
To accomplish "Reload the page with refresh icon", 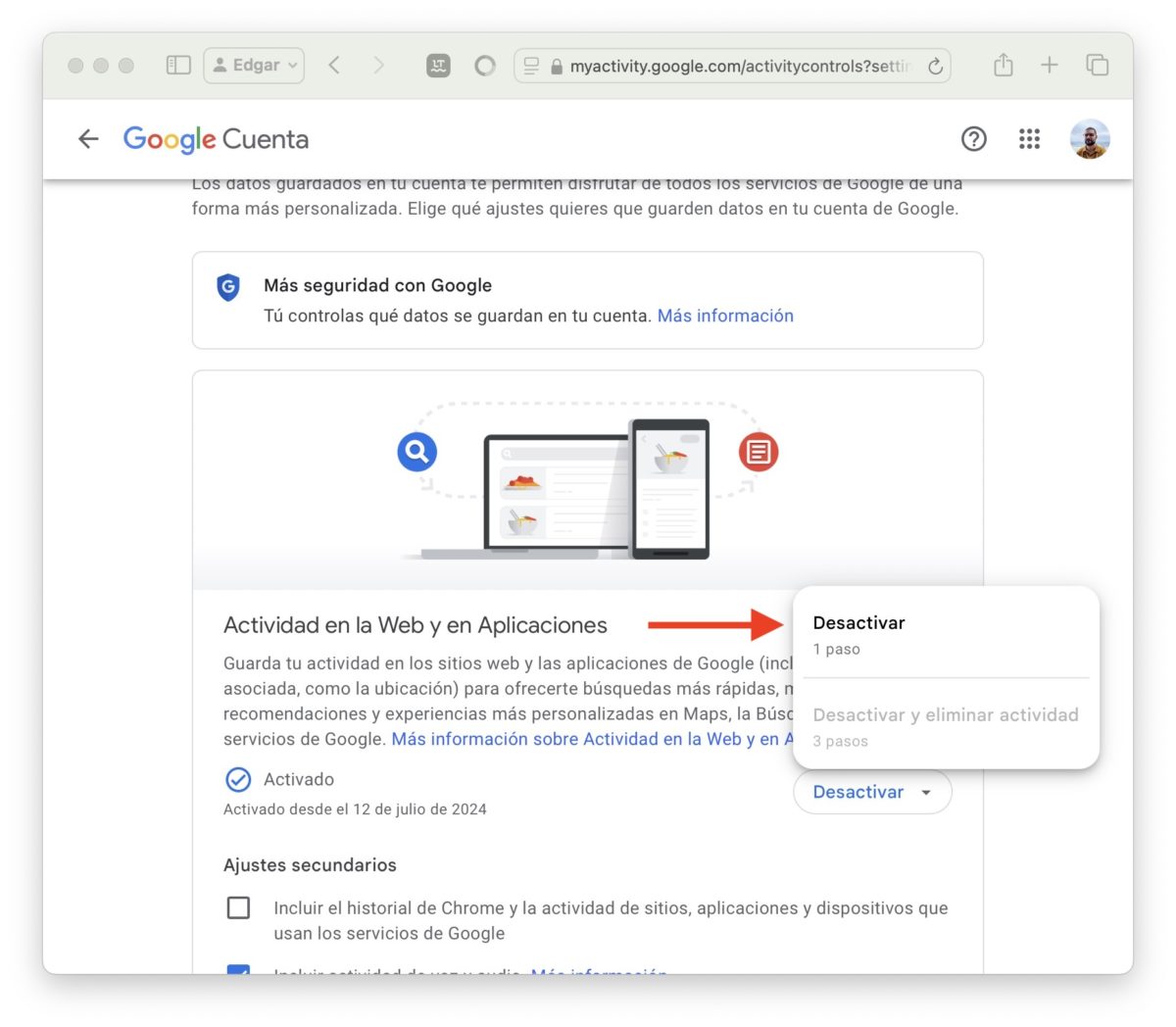I will (x=935, y=66).
